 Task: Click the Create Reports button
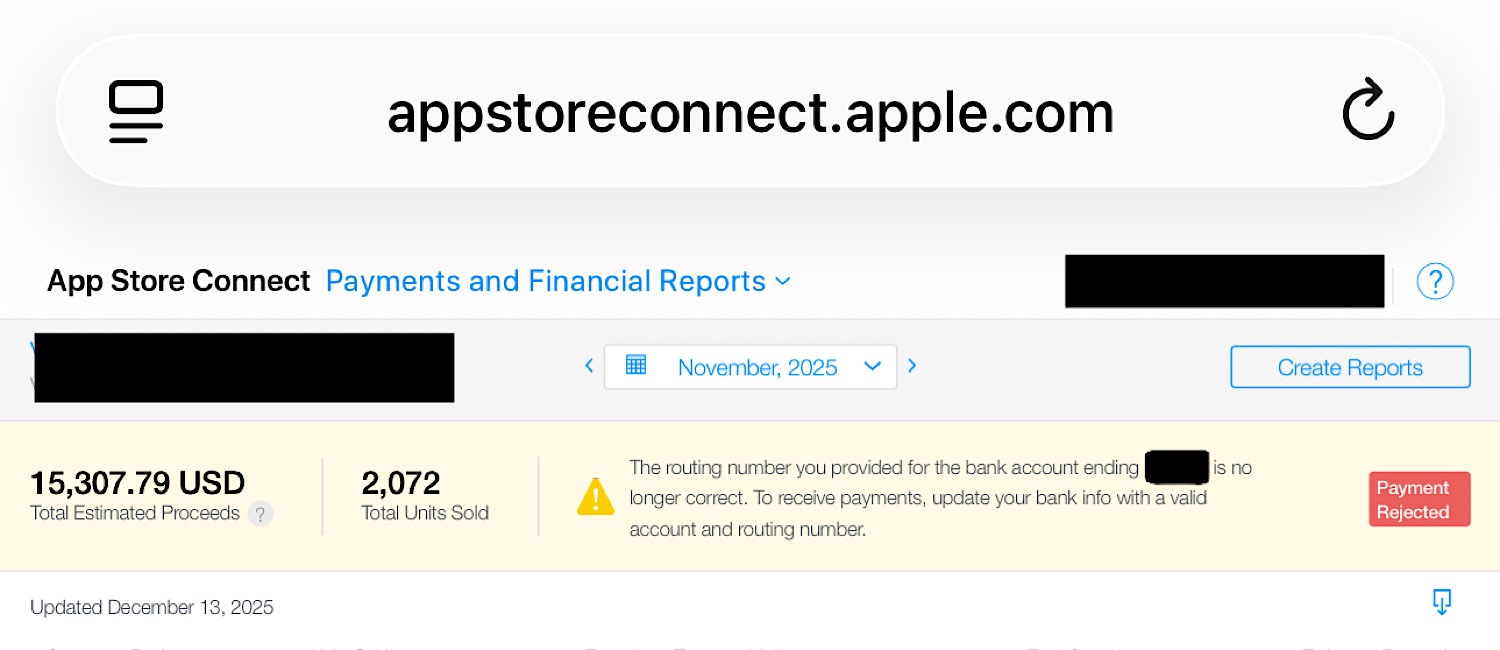point(1350,367)
